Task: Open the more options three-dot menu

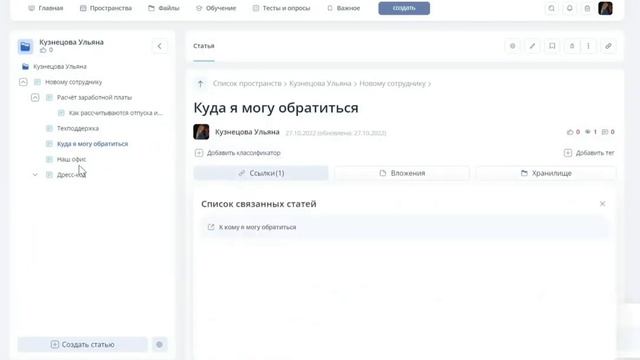Action: coord(588,46)
